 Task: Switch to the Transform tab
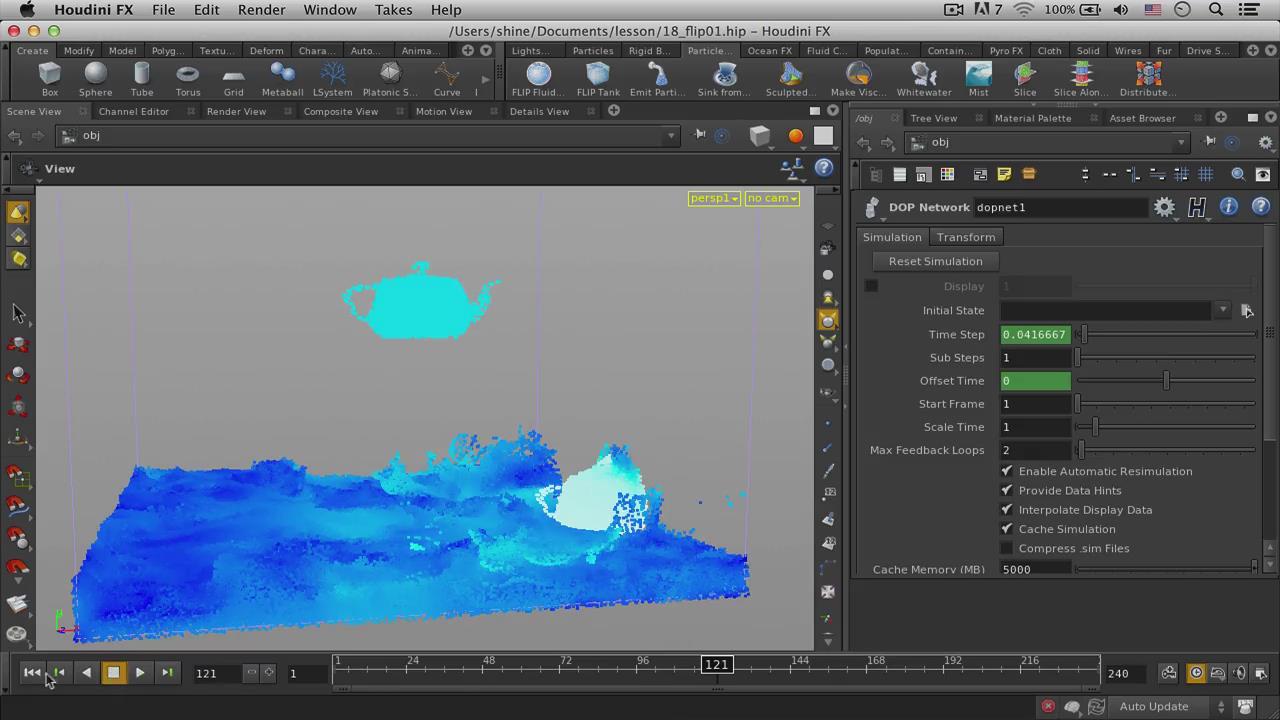point(966,237)
